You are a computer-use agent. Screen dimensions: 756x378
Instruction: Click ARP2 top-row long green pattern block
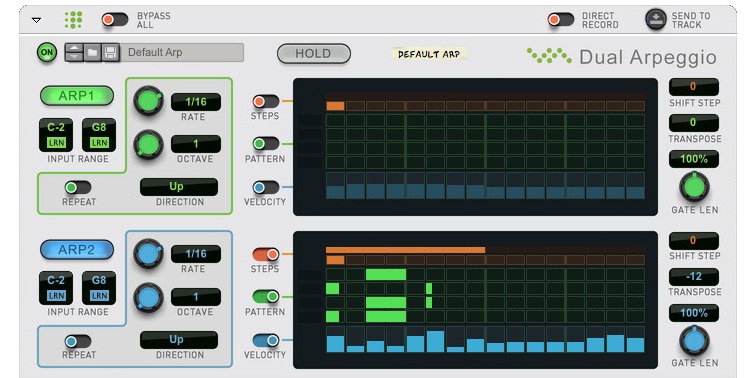[x=386, y=275]
